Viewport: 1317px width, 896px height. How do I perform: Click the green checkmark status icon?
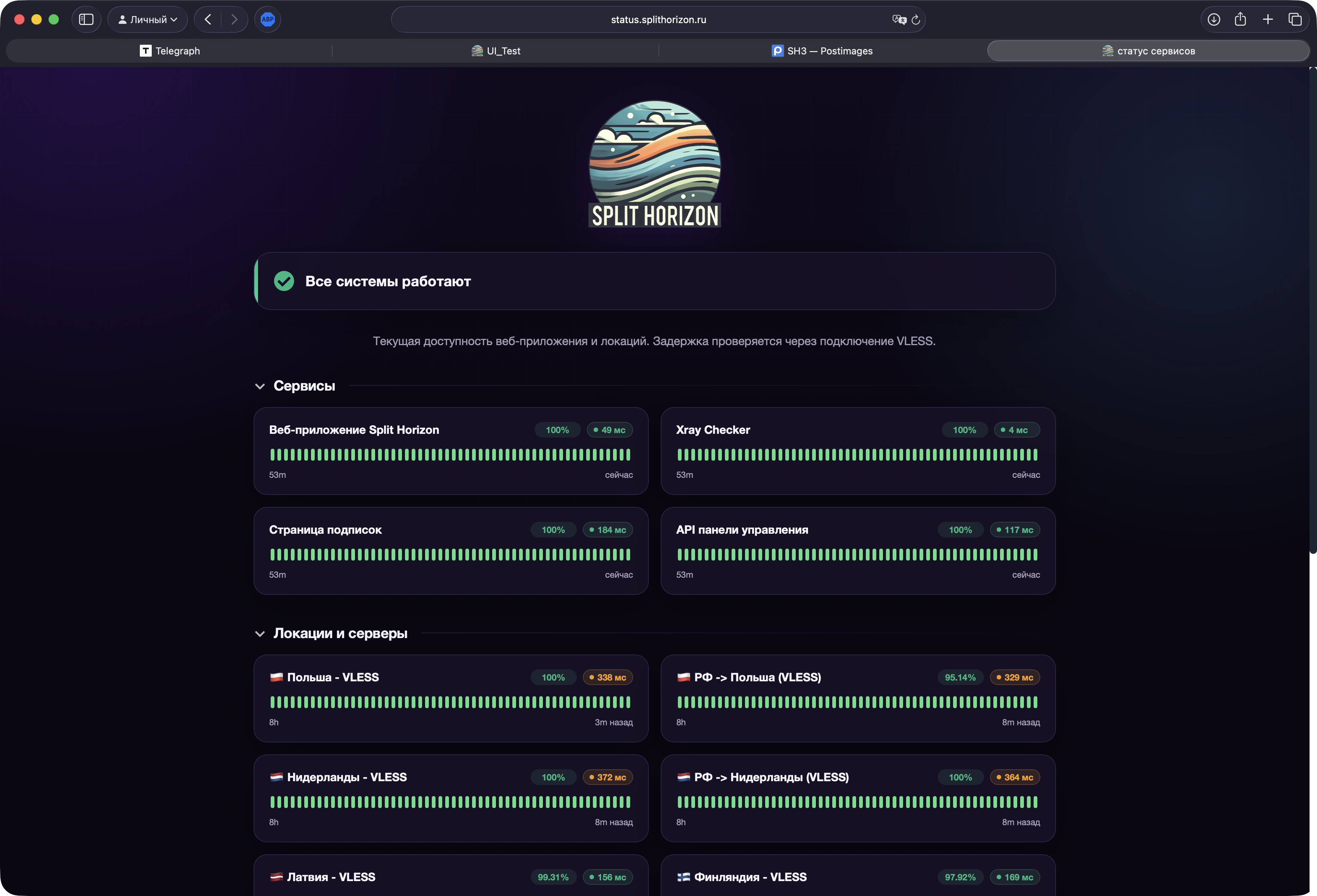284,281
